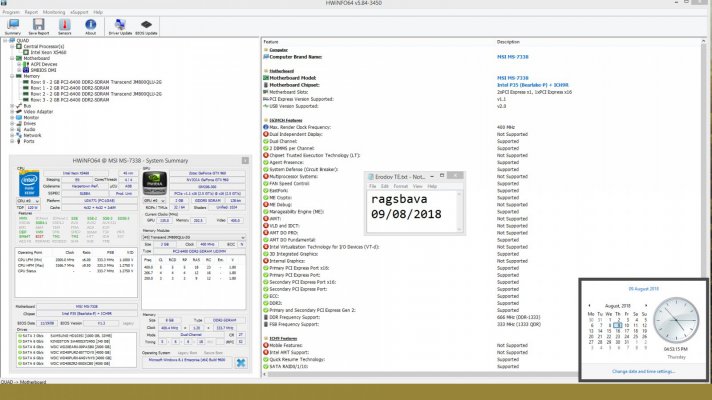
Task: Click the green check icon next to Dual Channel
Action: 266,141
